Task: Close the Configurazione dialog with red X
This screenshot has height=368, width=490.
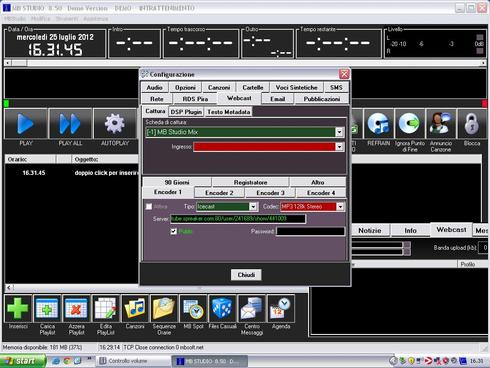Action: click(x=344, y=74)
